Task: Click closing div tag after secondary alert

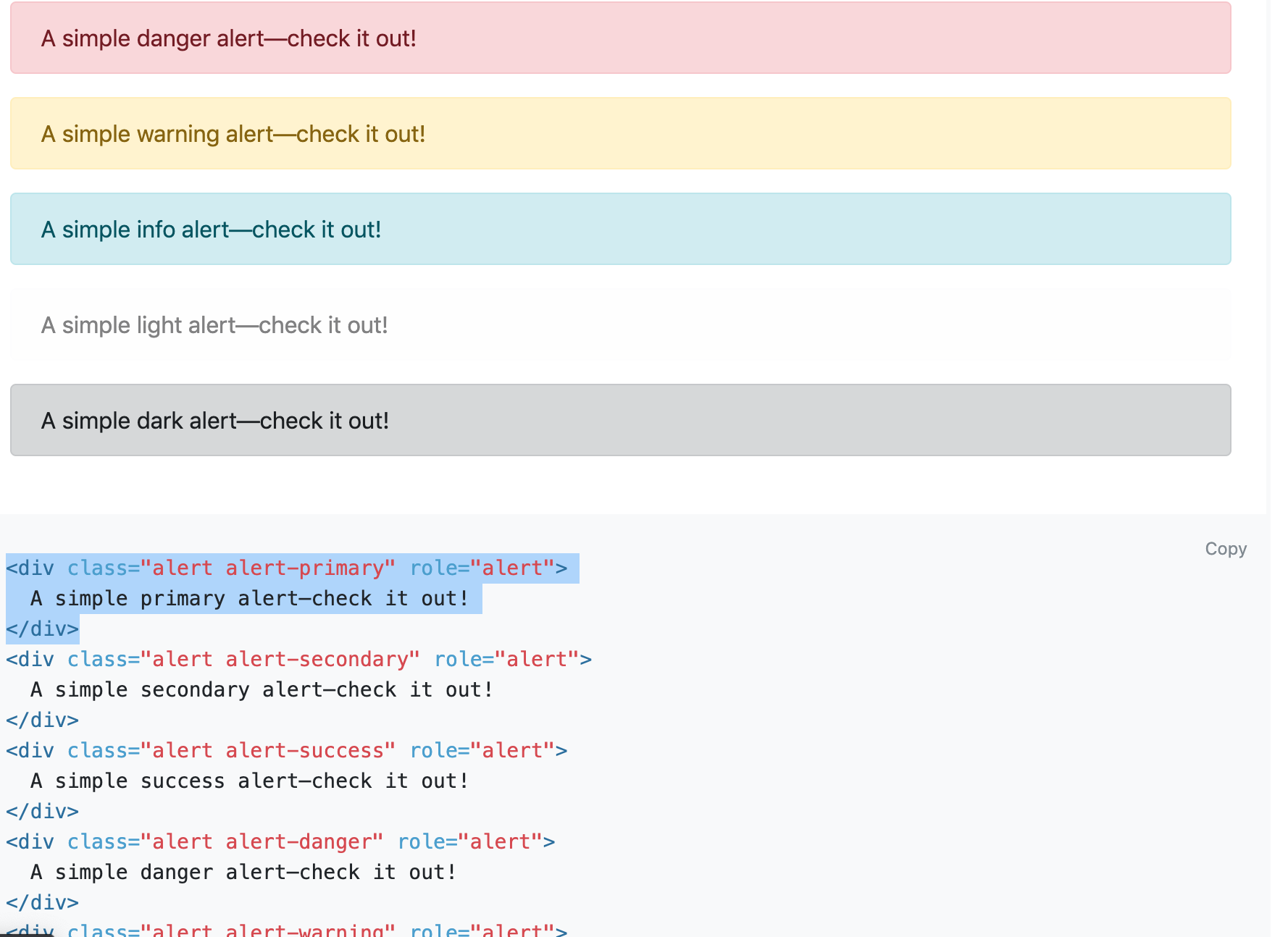Action: click(42, 720)
